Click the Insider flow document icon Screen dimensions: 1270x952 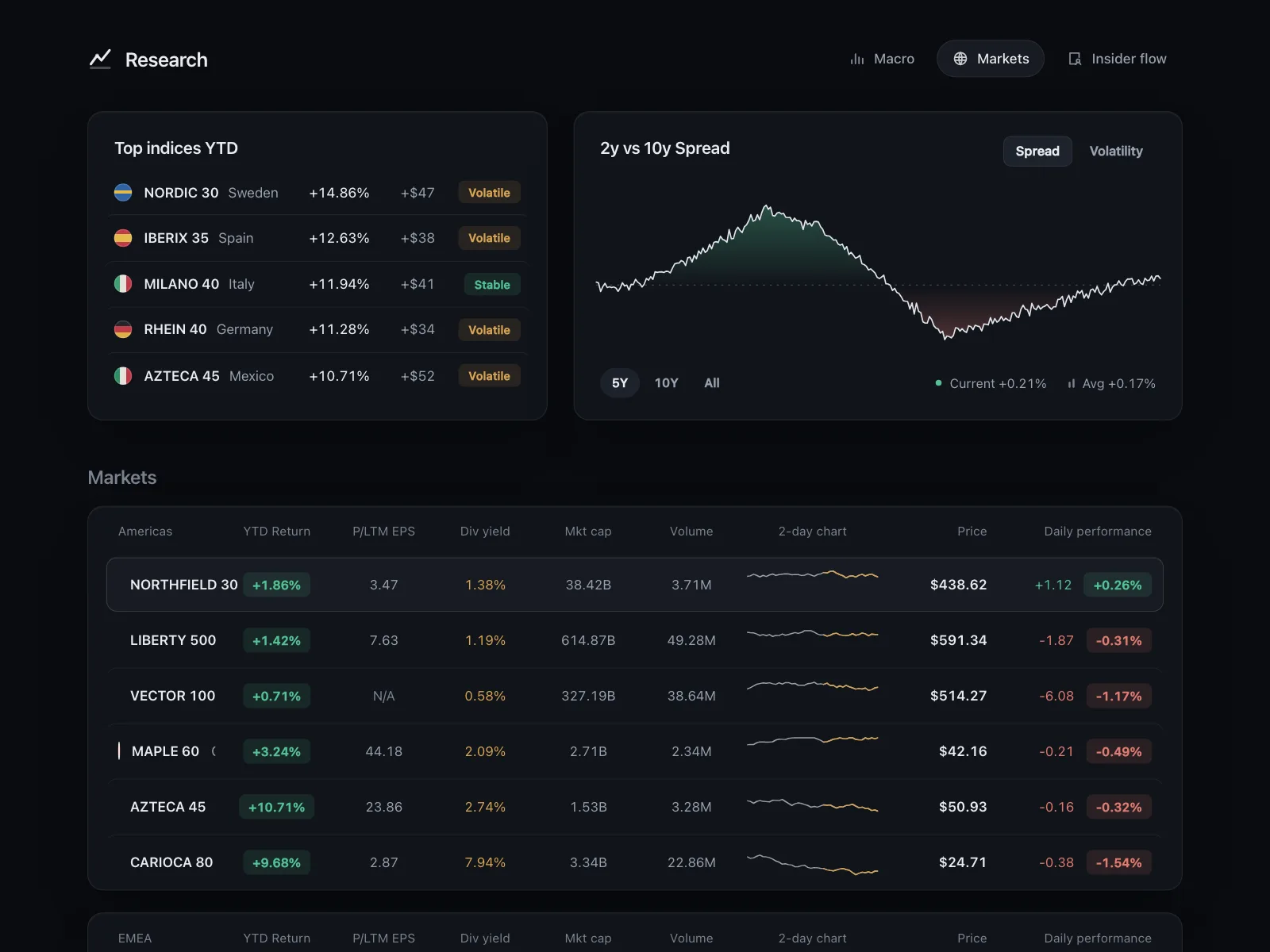click(x=1075, y=59)
